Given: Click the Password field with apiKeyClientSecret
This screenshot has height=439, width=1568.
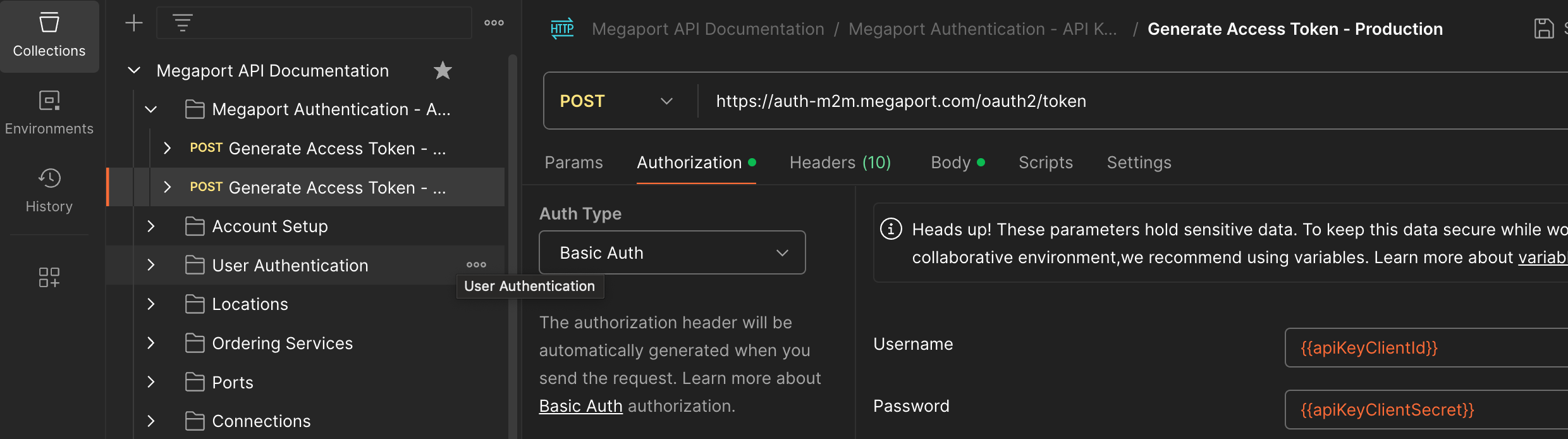Looking at the screenshot, I should [x=1426, y=409].
